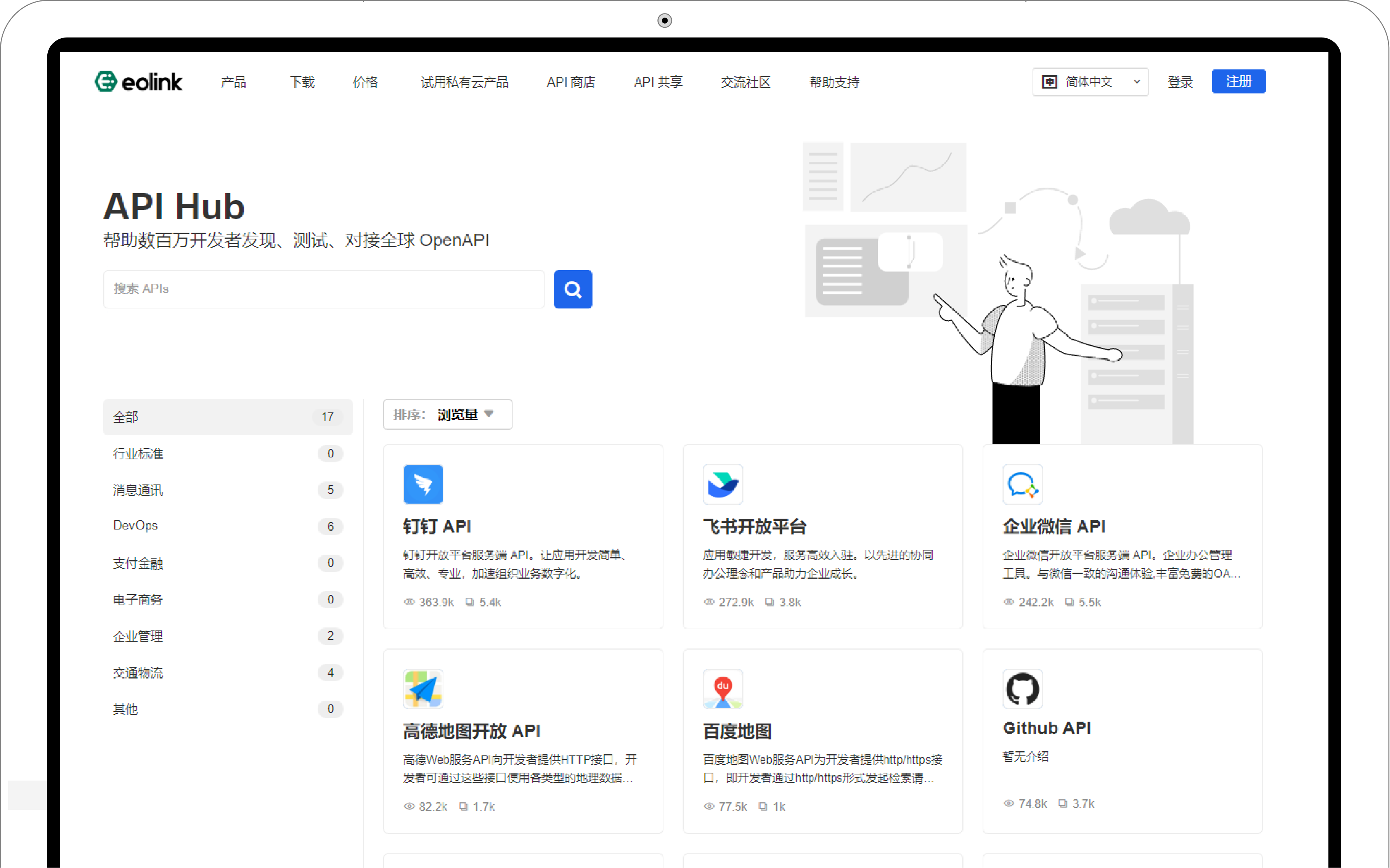The image size is (1390, 868).
Task: Open the 产品 navigation menu
Action: click(233, 82)
